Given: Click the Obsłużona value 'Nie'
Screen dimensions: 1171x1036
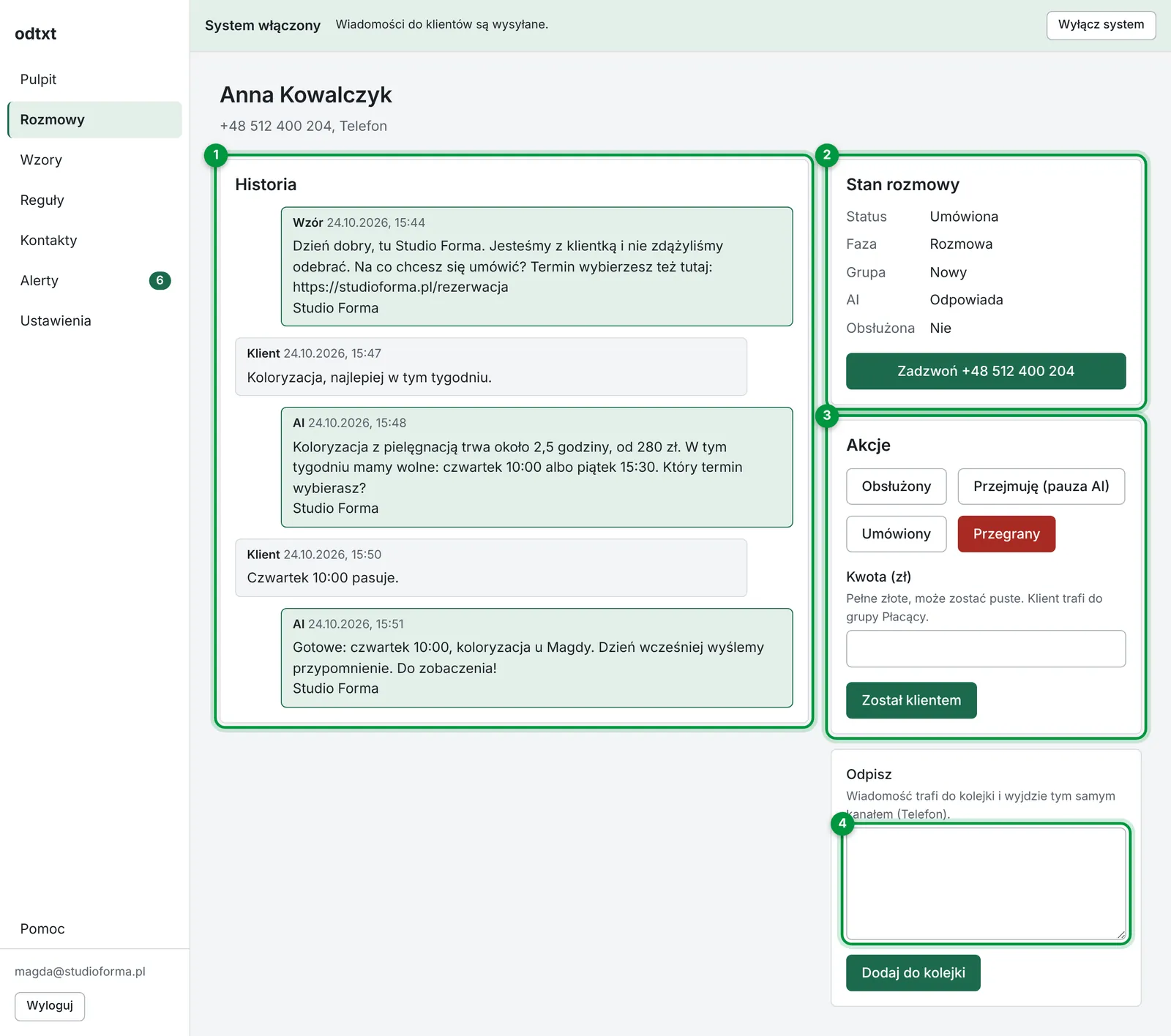Looking at the screenshot, I should [940, 328].
